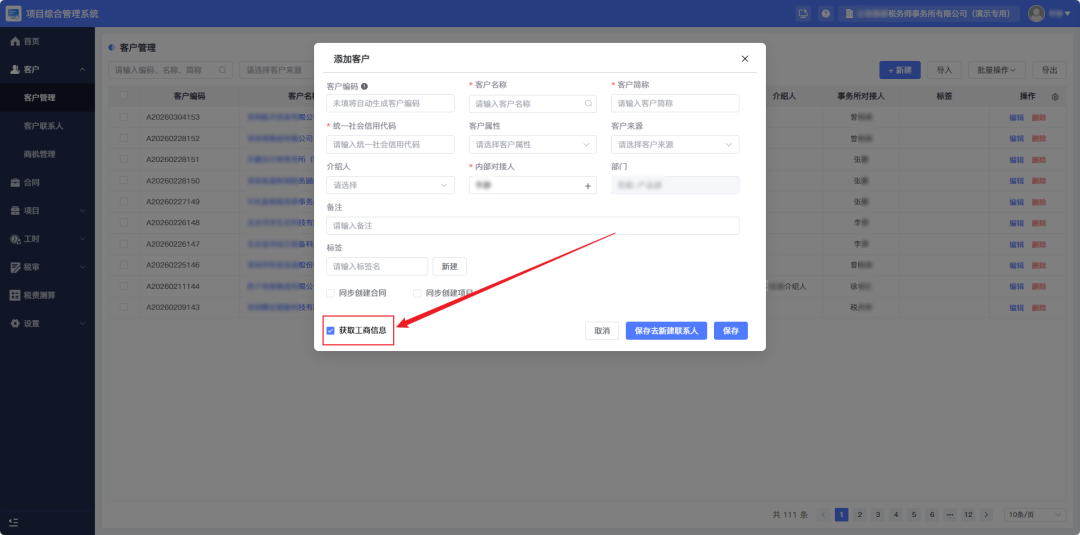This screenshot has height=535, width=1080.
Task: Click the search icon in the customer search box
Action: pyautogui.click(x=222, y=70)
